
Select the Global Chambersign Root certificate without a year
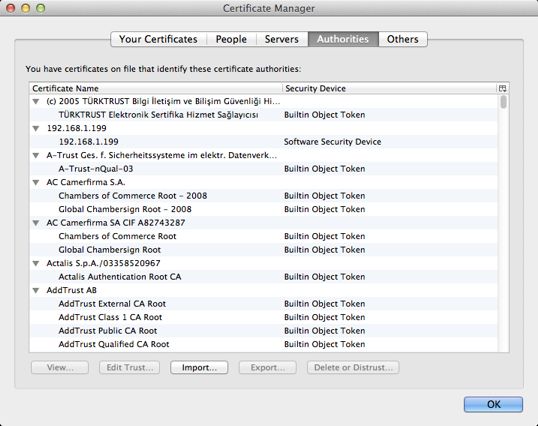[x=264, y=250]
